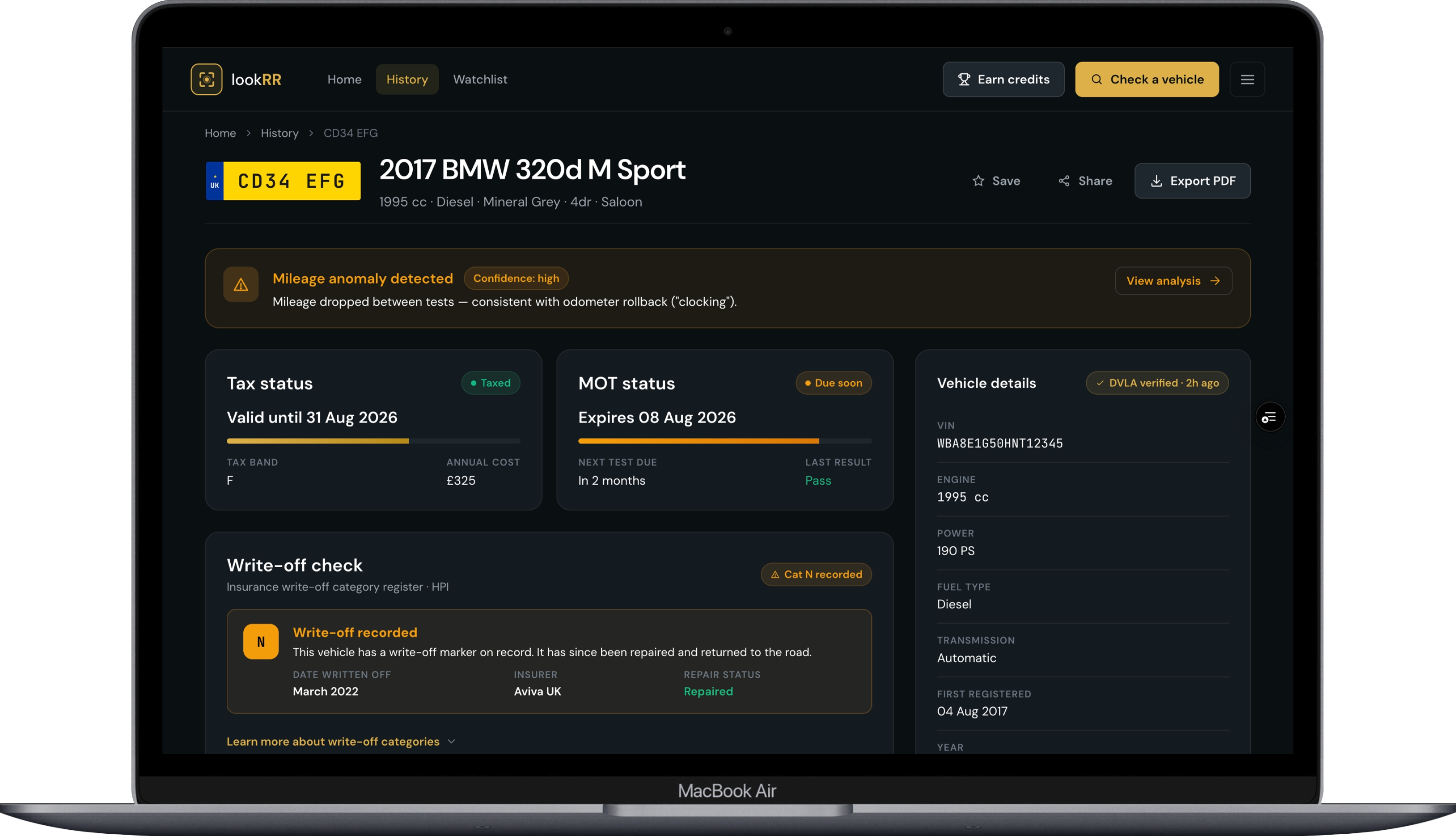The image size is (1456, 836).
Task: Click the search magnifier icon
Action: pyautogui.click(x=1096, y=79)
